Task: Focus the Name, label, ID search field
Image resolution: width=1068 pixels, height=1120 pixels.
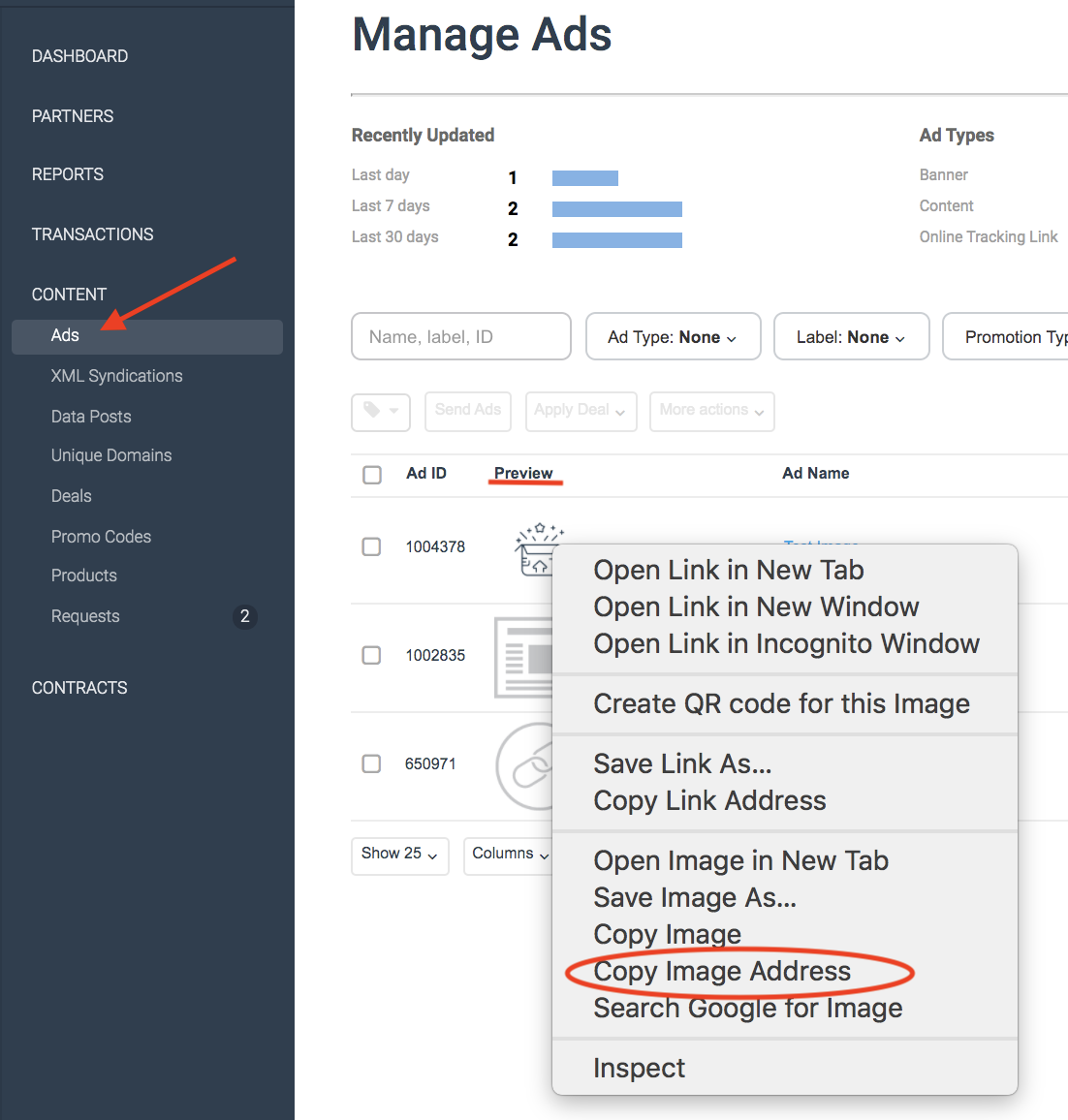Action: pos(461,337)
